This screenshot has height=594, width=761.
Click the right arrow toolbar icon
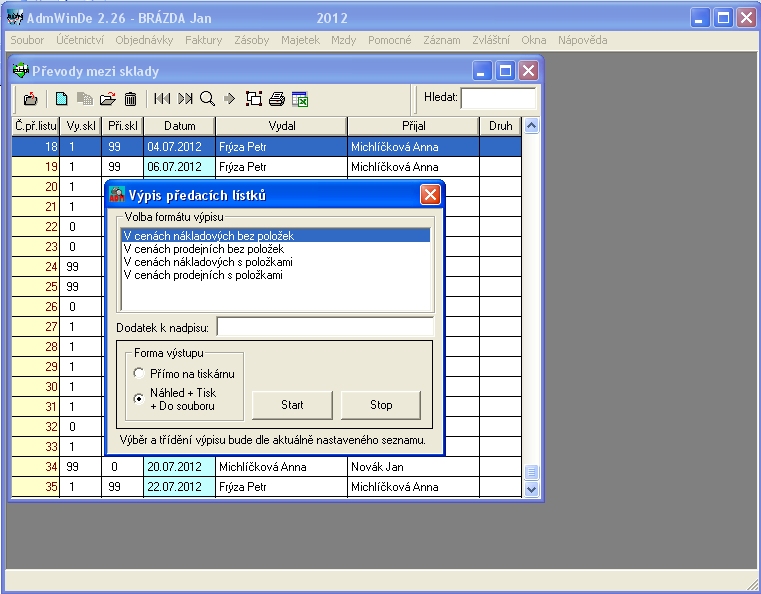click(229, 99)
